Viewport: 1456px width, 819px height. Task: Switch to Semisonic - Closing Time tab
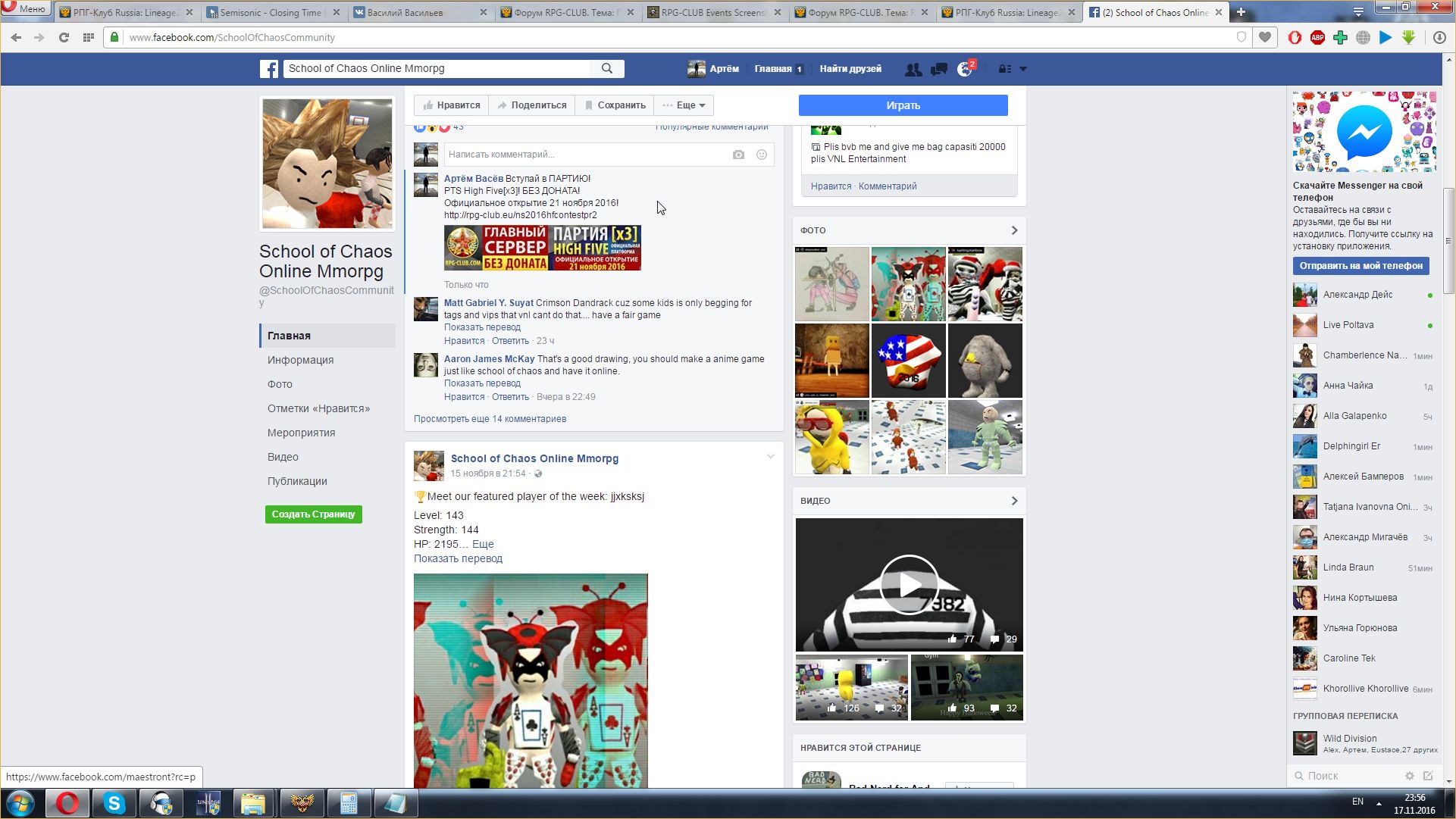[272, 12]
